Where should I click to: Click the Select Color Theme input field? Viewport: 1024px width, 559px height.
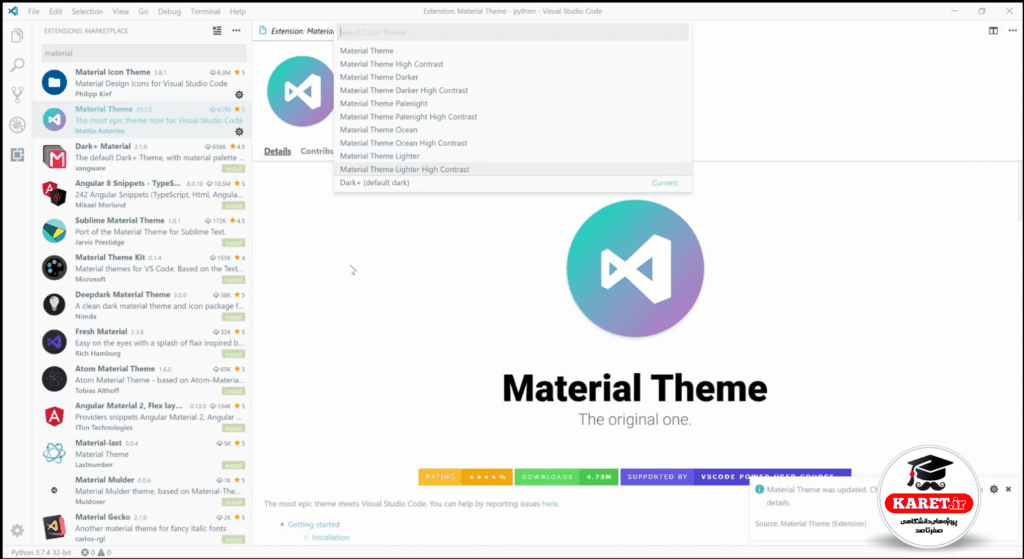[x=513, y=32]
